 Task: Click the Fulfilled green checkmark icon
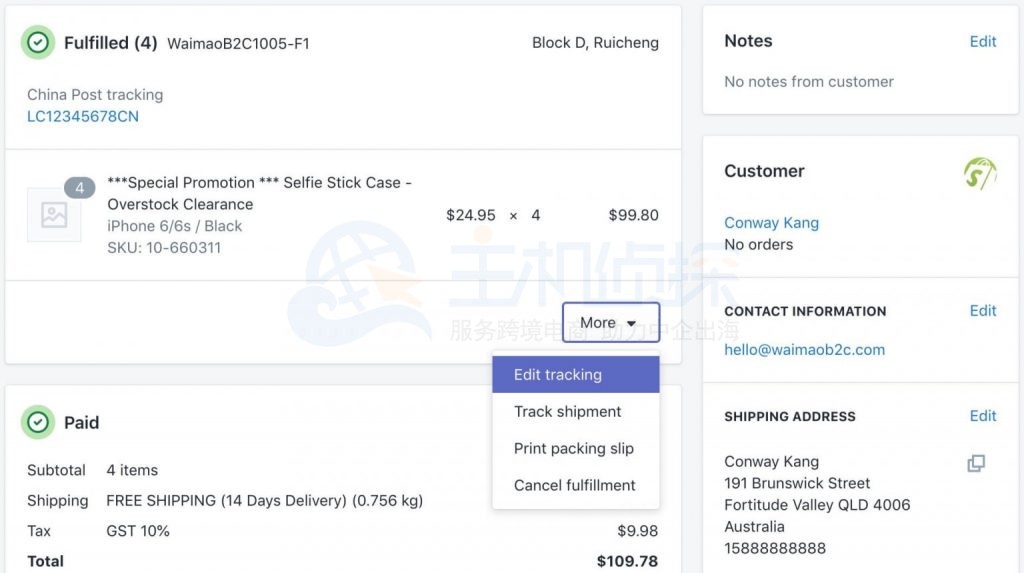tap(38, 43)
